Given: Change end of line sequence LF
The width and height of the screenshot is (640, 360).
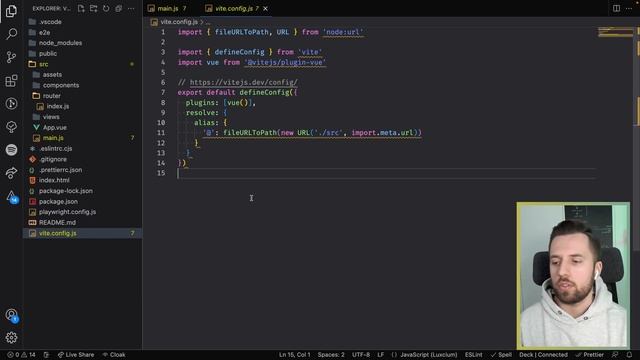Looking at the screenshot, I should point(380,355).
